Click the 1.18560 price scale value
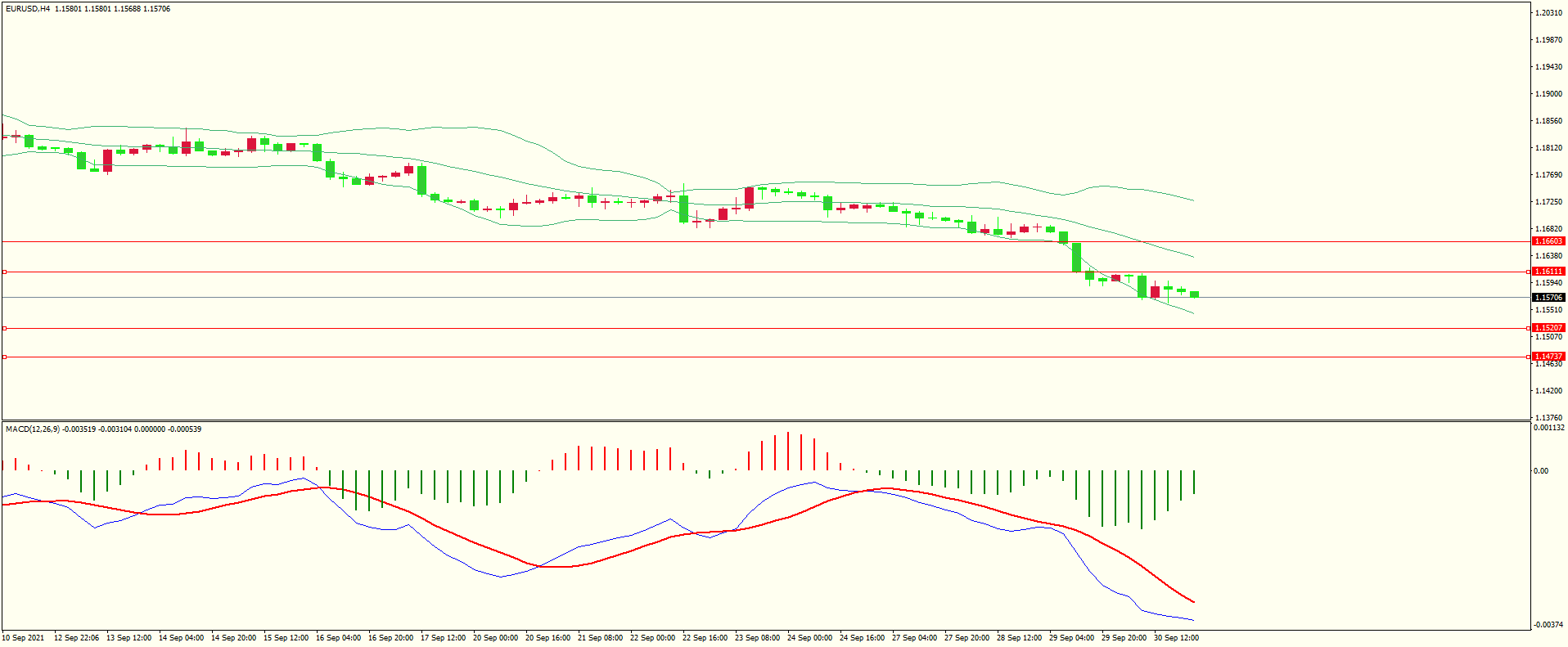 click(x=1549, y=121)
